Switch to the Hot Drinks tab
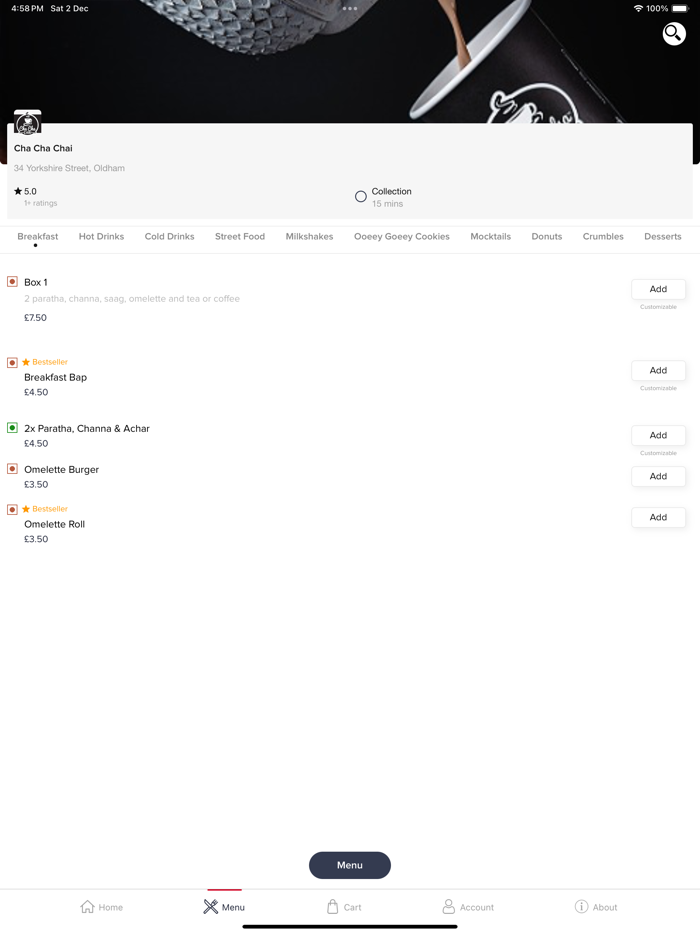The width and height of the screenshot is (700, 934). coord(101,236)
